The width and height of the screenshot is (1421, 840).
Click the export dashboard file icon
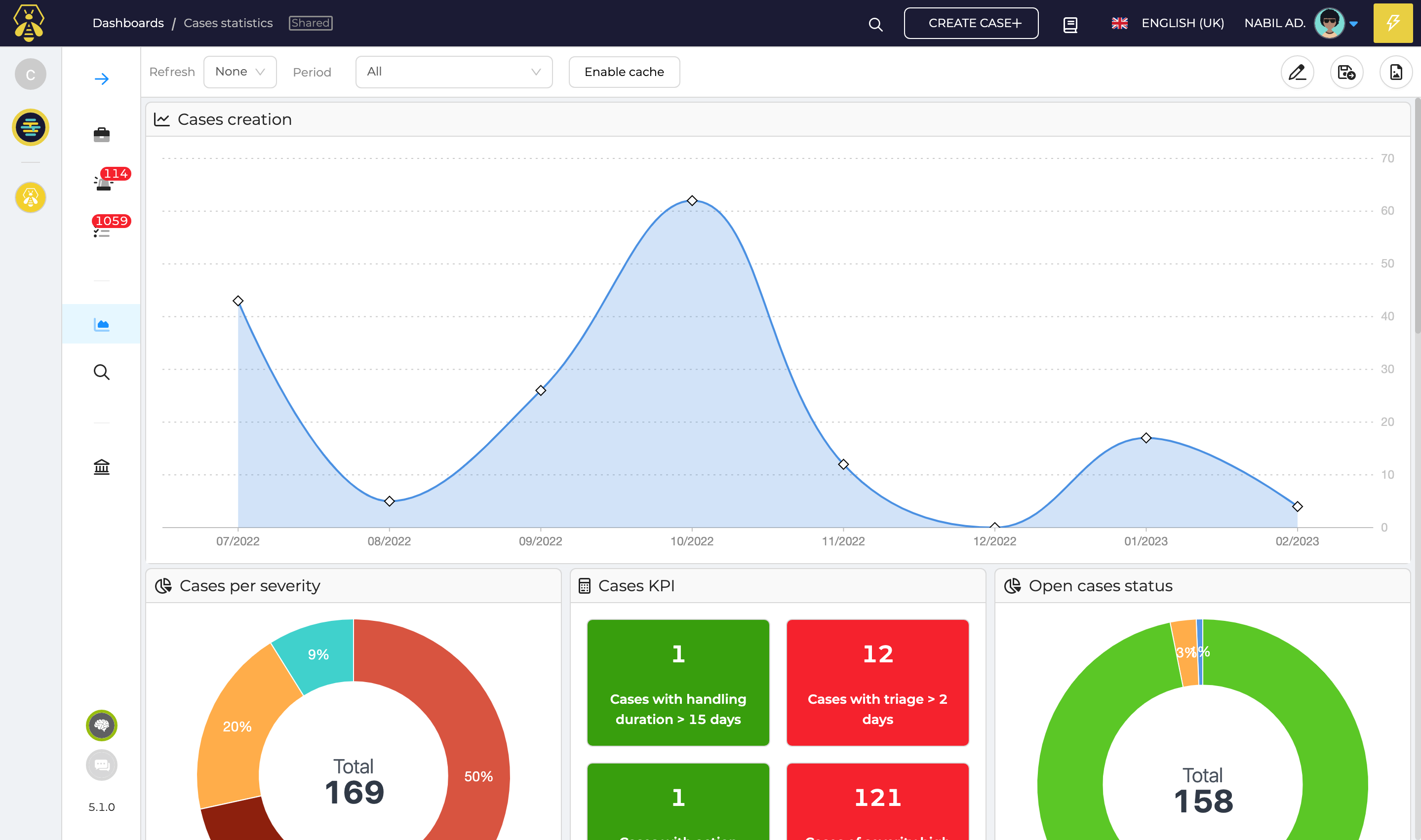point(1395,72)
